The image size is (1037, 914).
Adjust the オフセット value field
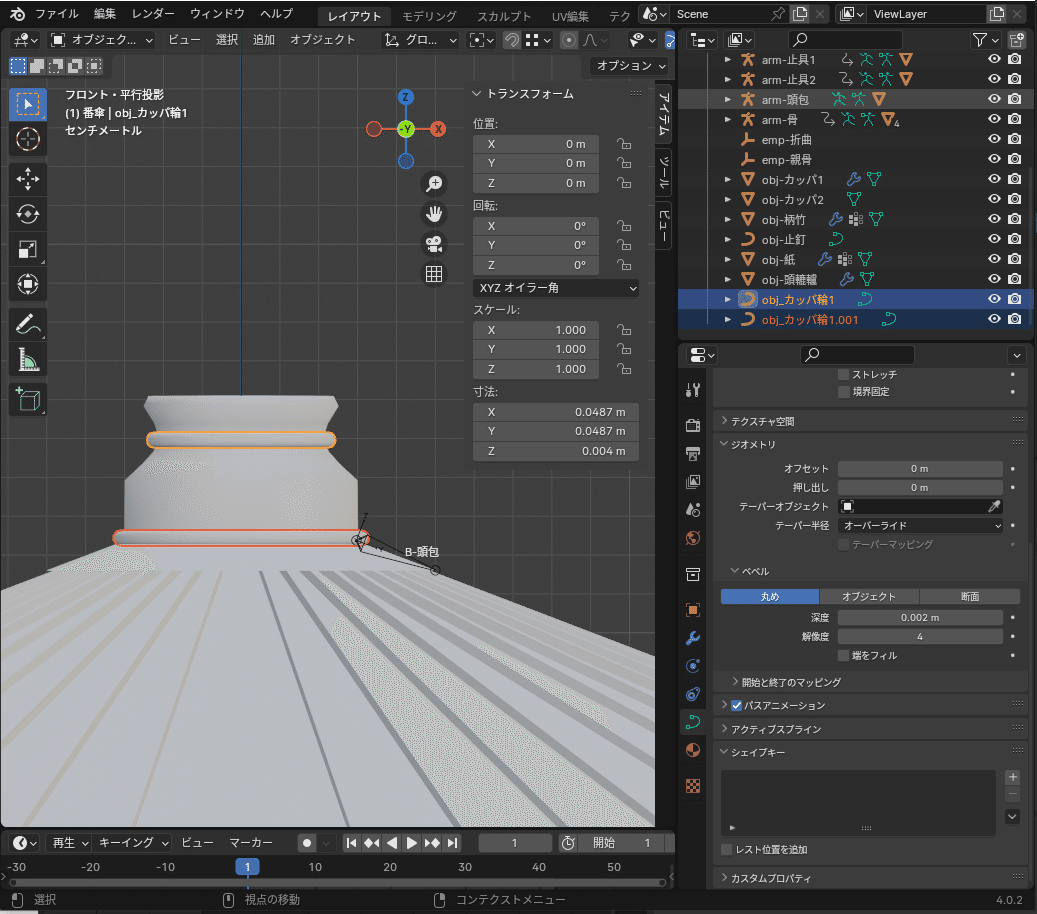920,469
